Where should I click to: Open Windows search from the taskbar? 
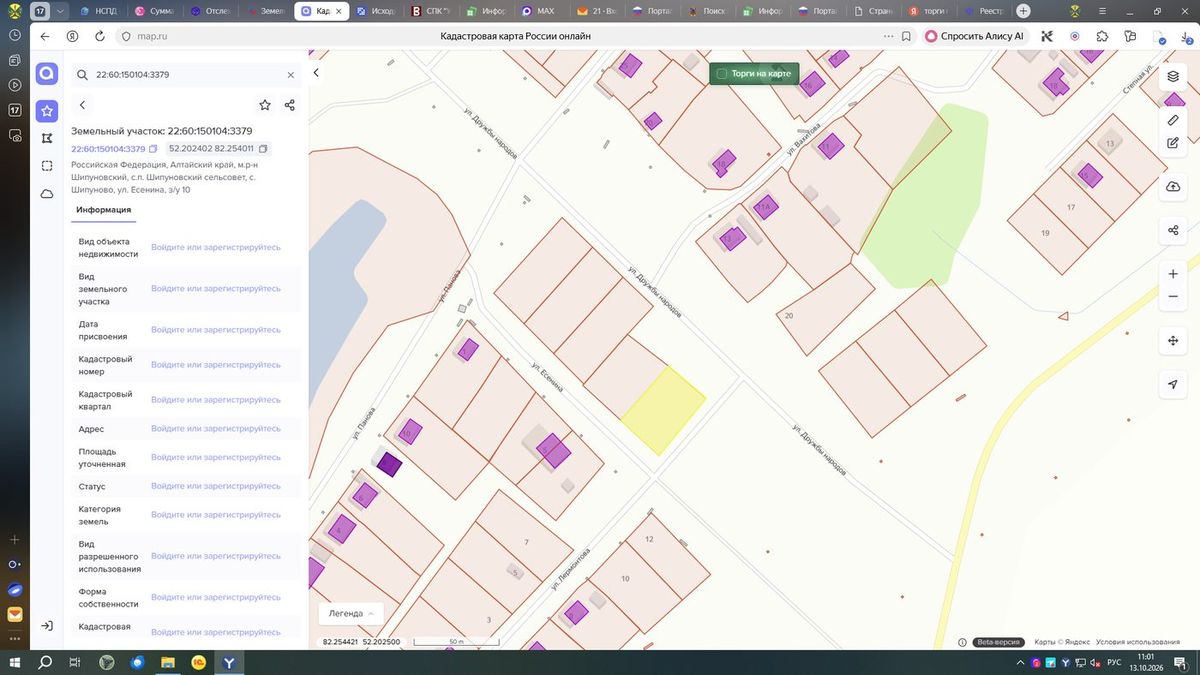tap(45, 663)
